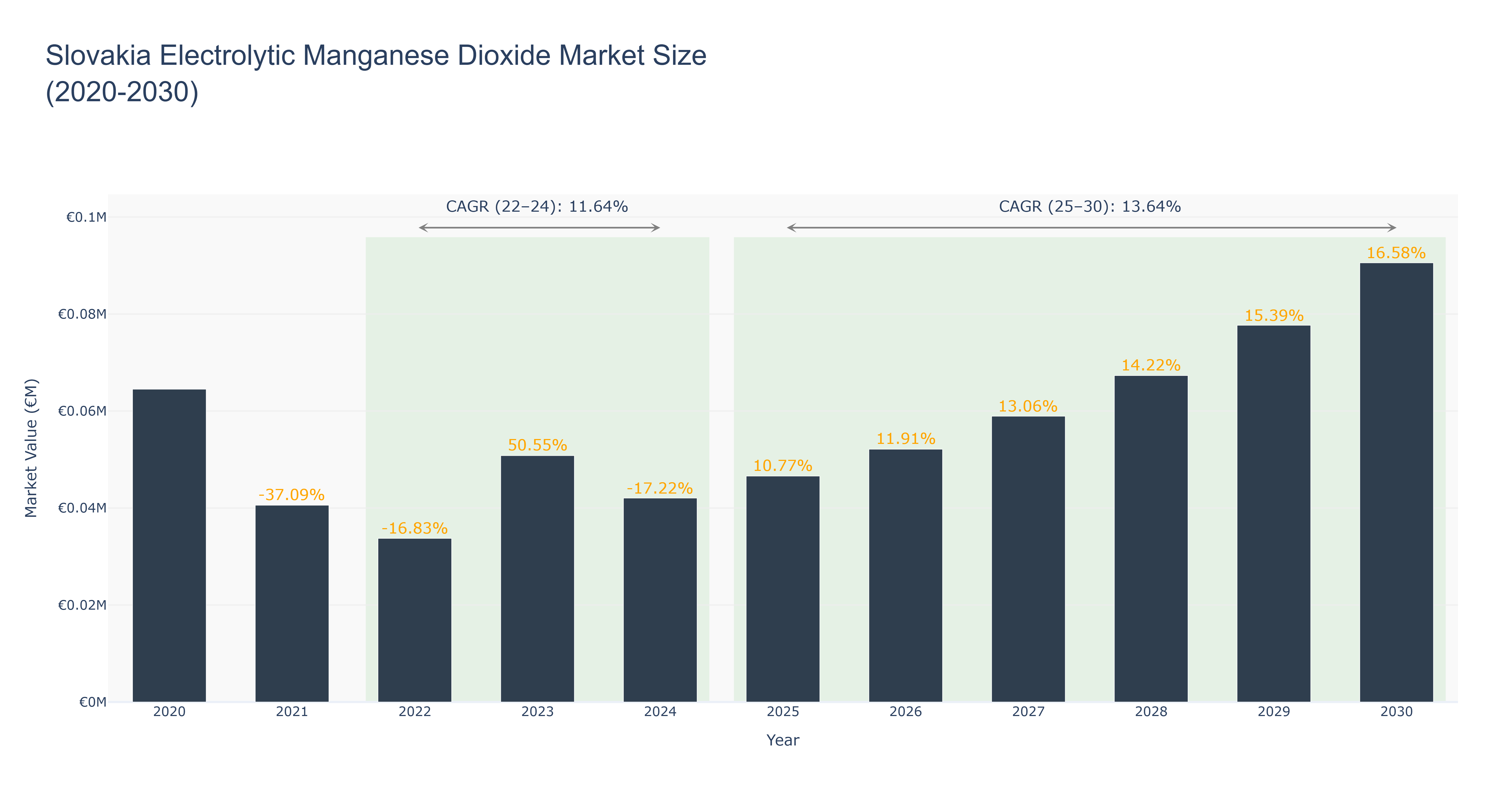
Task: Click the -37.09% growth label
Action: [292, 495]
